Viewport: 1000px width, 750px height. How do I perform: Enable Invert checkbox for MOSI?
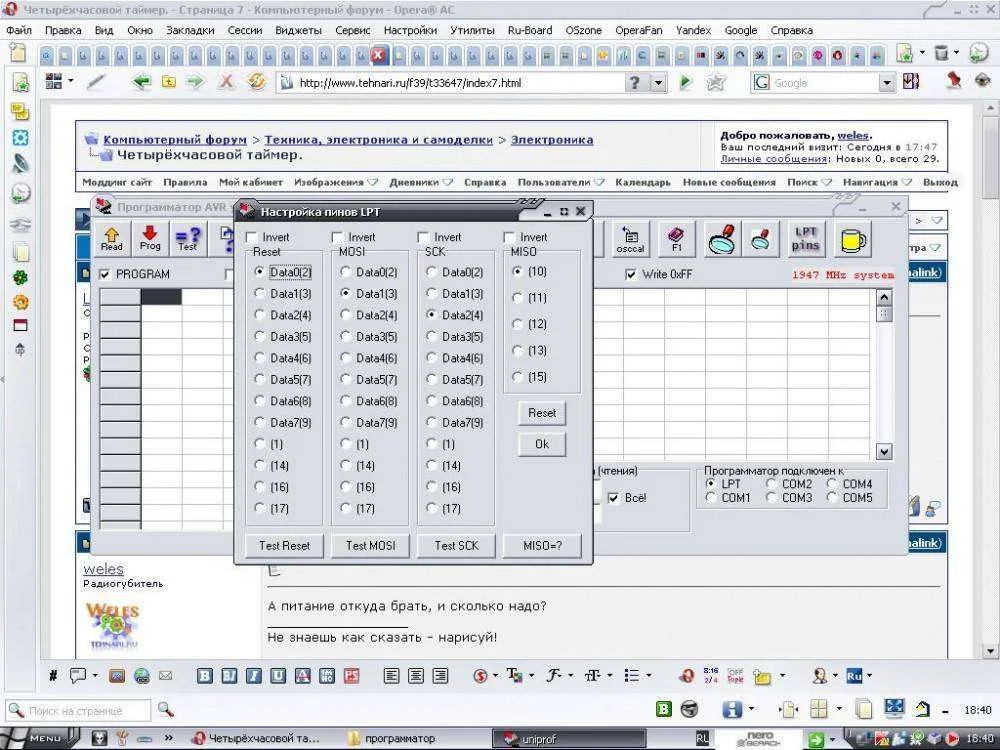337,237
